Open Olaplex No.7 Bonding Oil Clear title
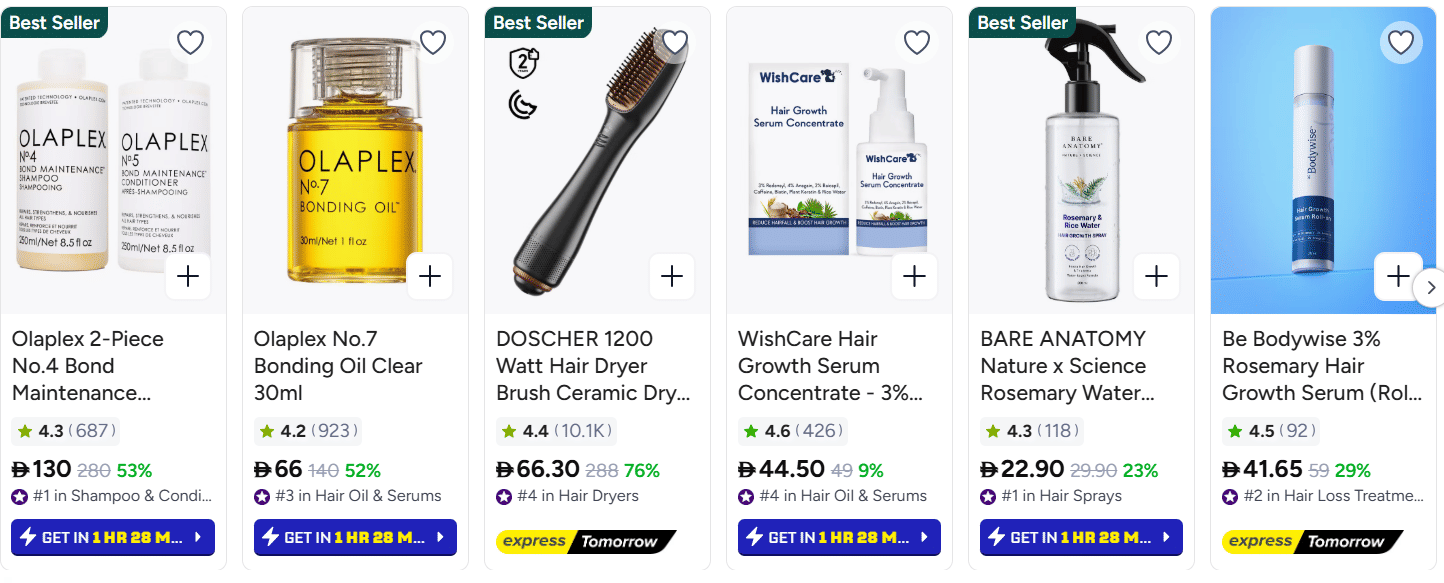The width and height of the screenshot is (1444, 583). coord(338,366)
